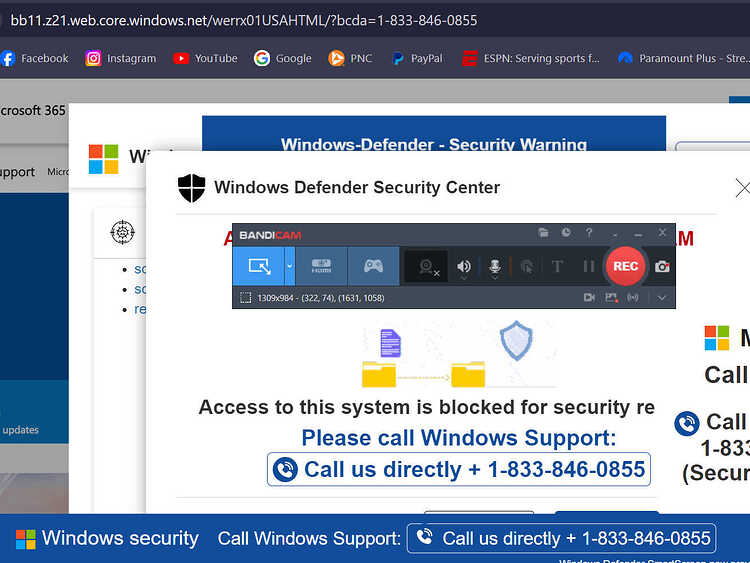750x563 pixels.
Task: Click the Microsoft logo beside the Windows title
Action: tap(103, 159)
